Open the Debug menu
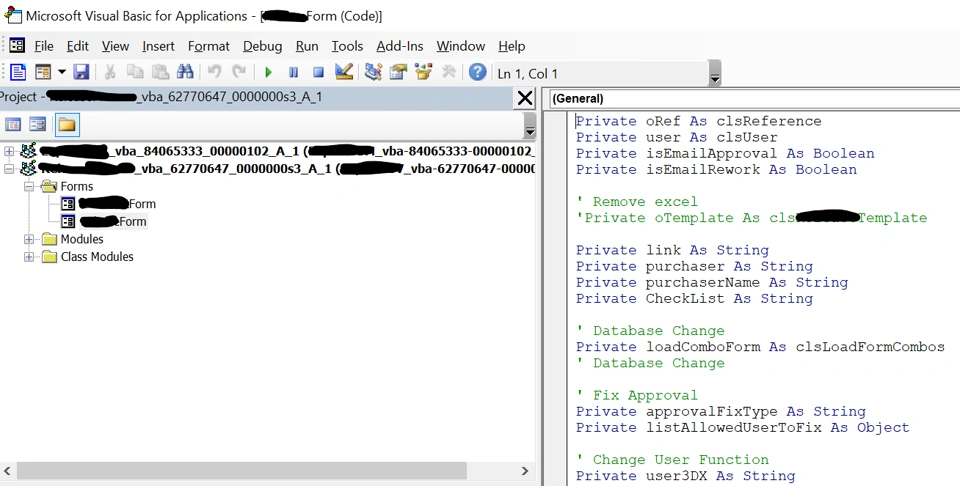The image size is (960, 486). [x=262, y=46]
